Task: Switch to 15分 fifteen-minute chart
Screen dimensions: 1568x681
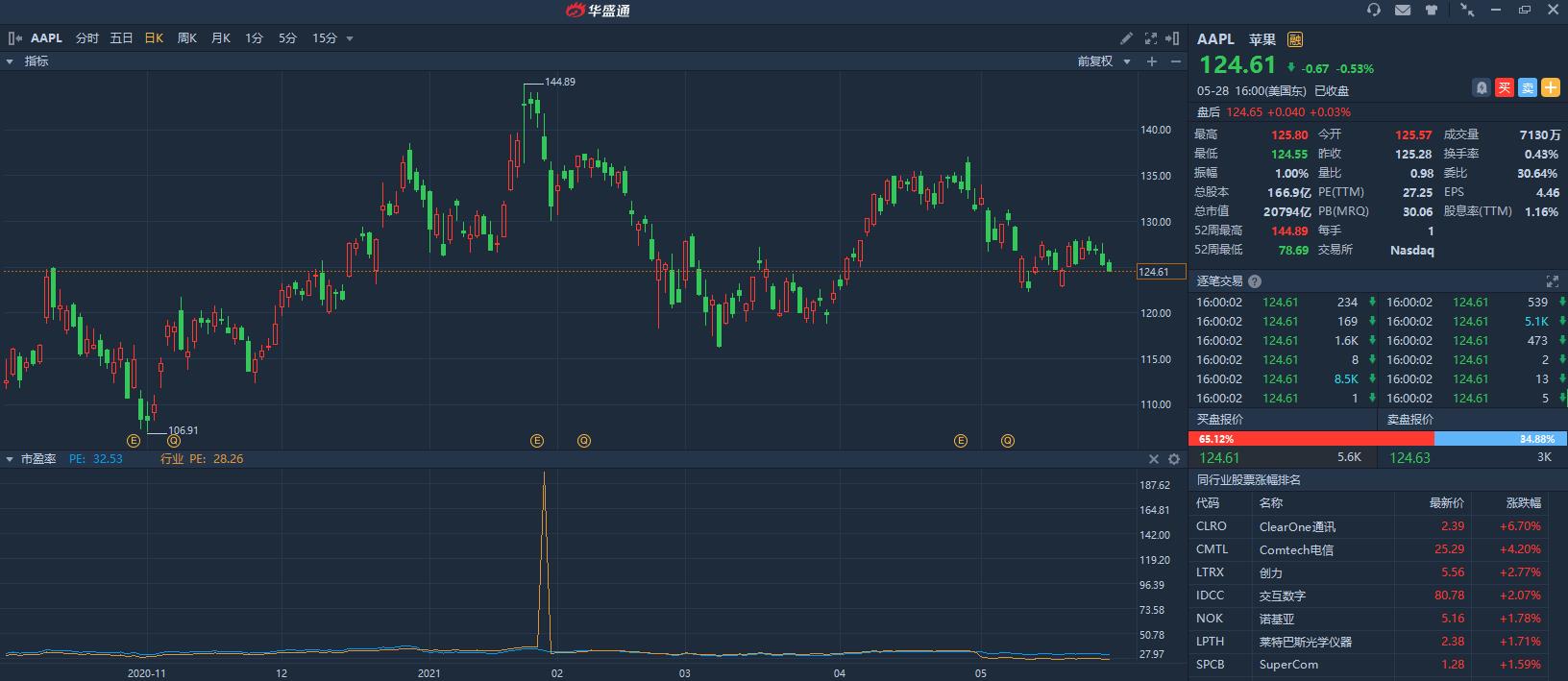Action: (325, 38)
